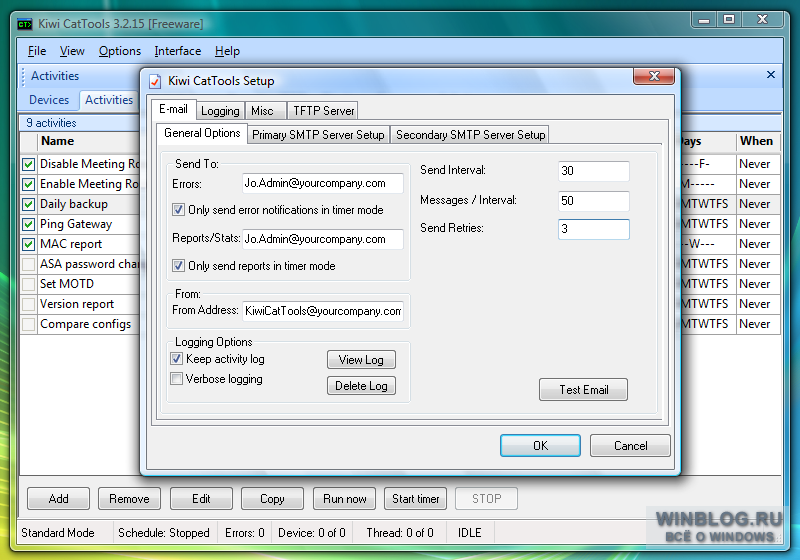Click the Setup dialog checkmark icon

[x=155, y=81]
